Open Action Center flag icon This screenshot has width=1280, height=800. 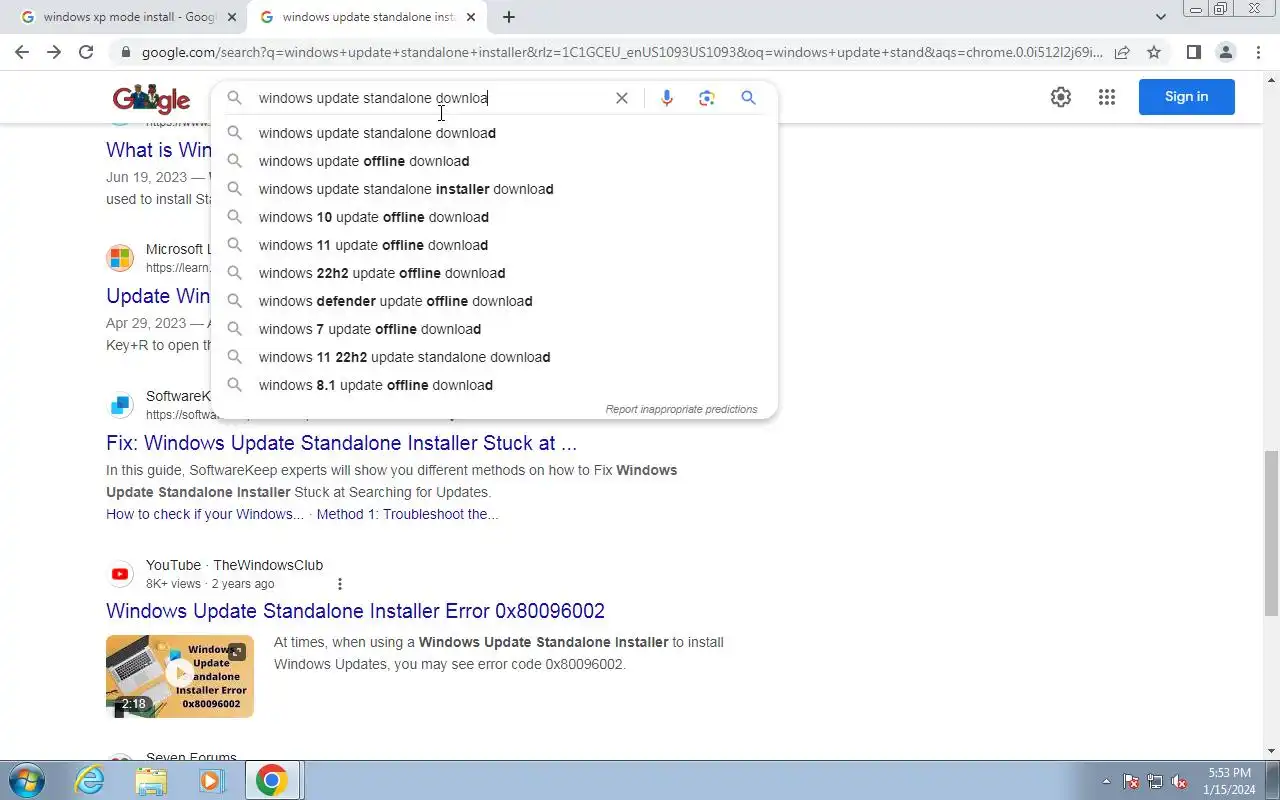pos(1131,781)
